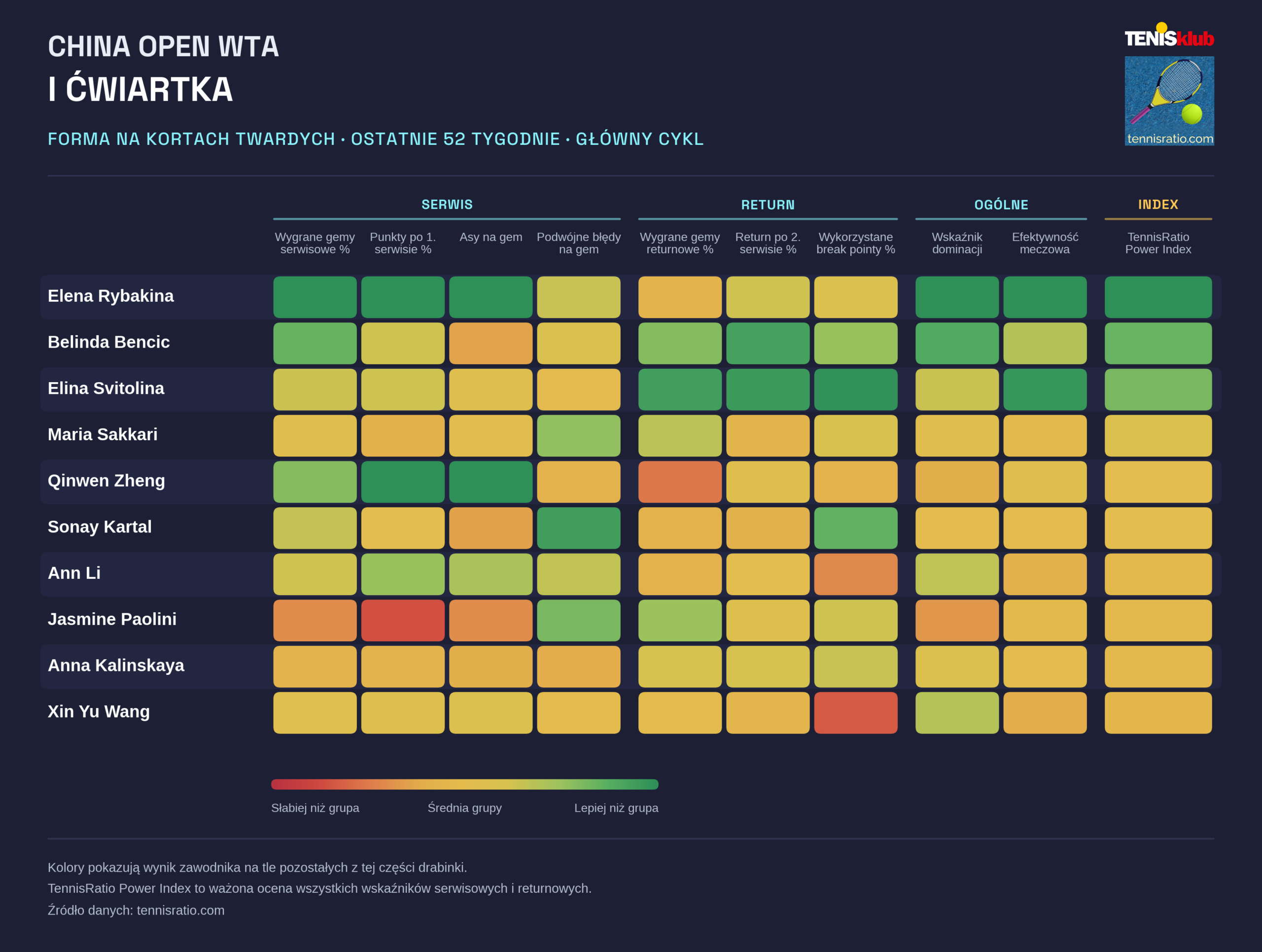
Task: Click the TennisRatio Power Index column header
Action: pyautogui.click(x=1157, y=243)
